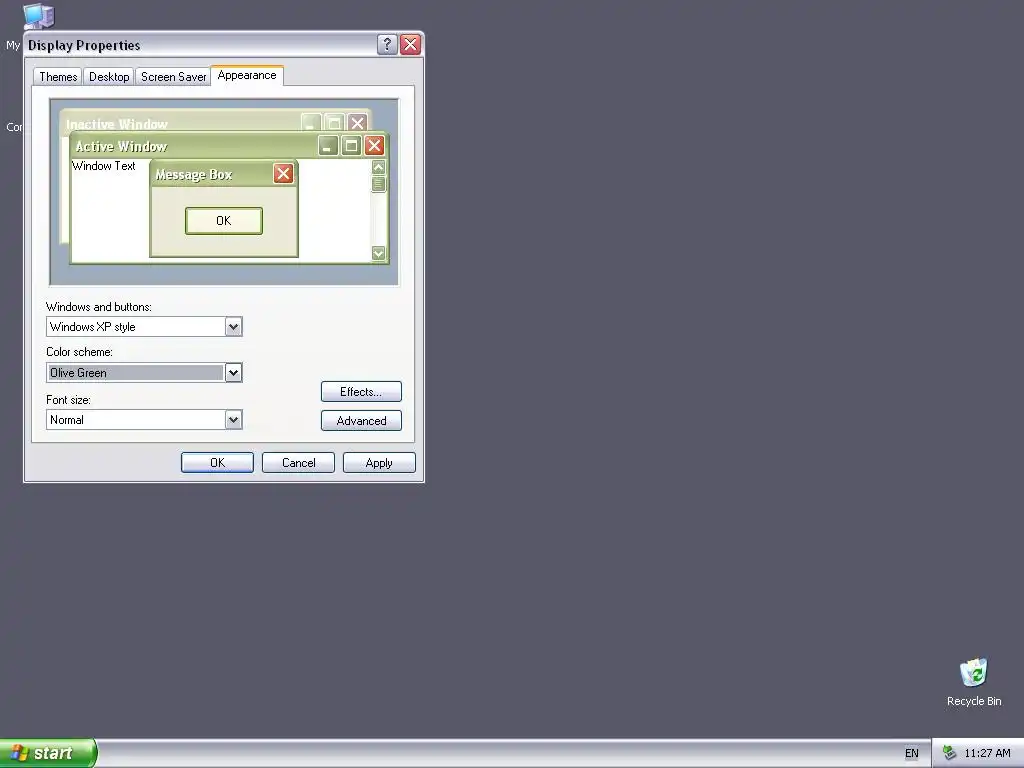Go to the Screen Saver tab

[173, 77]
